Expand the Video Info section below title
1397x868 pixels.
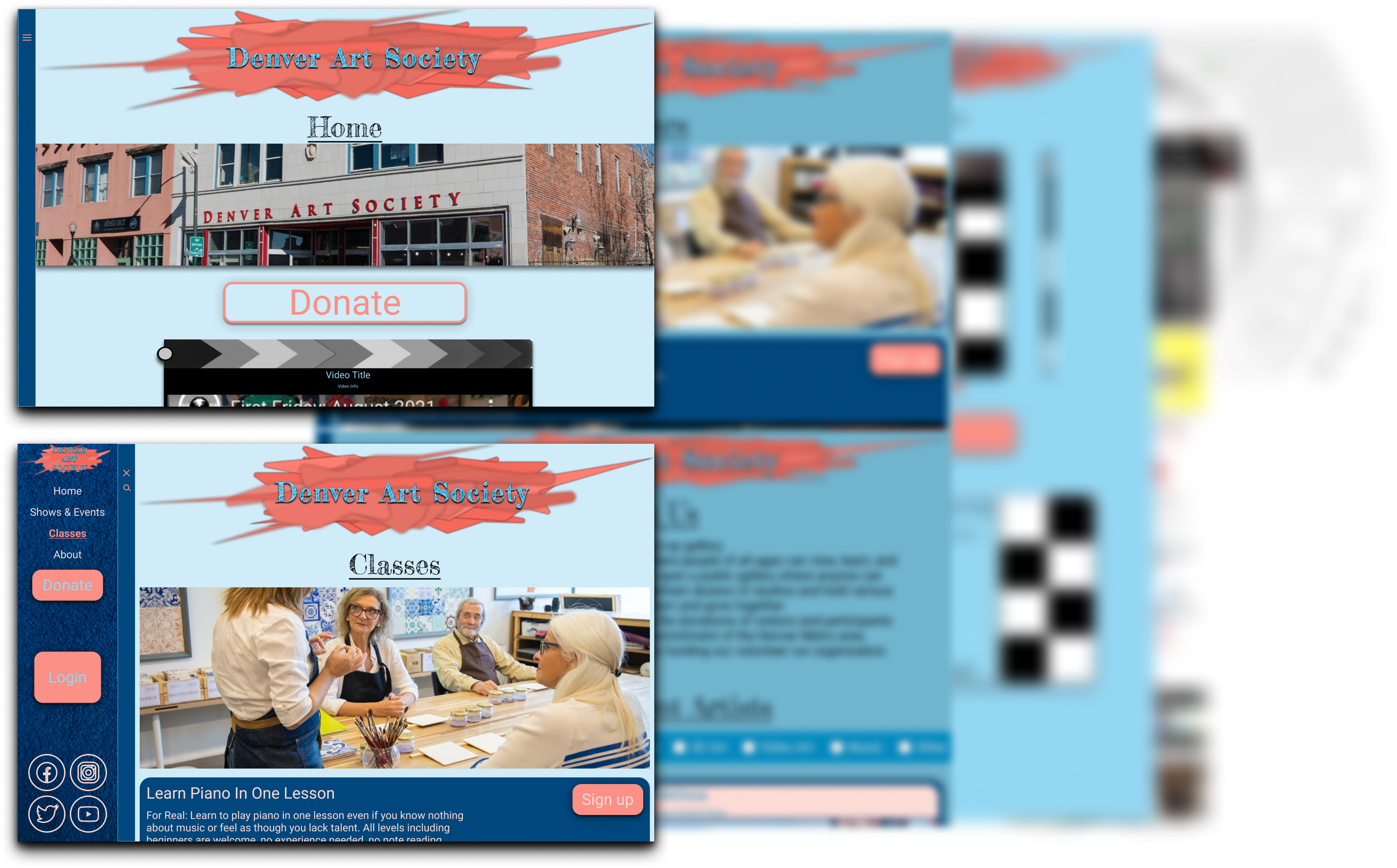(347, 387)
